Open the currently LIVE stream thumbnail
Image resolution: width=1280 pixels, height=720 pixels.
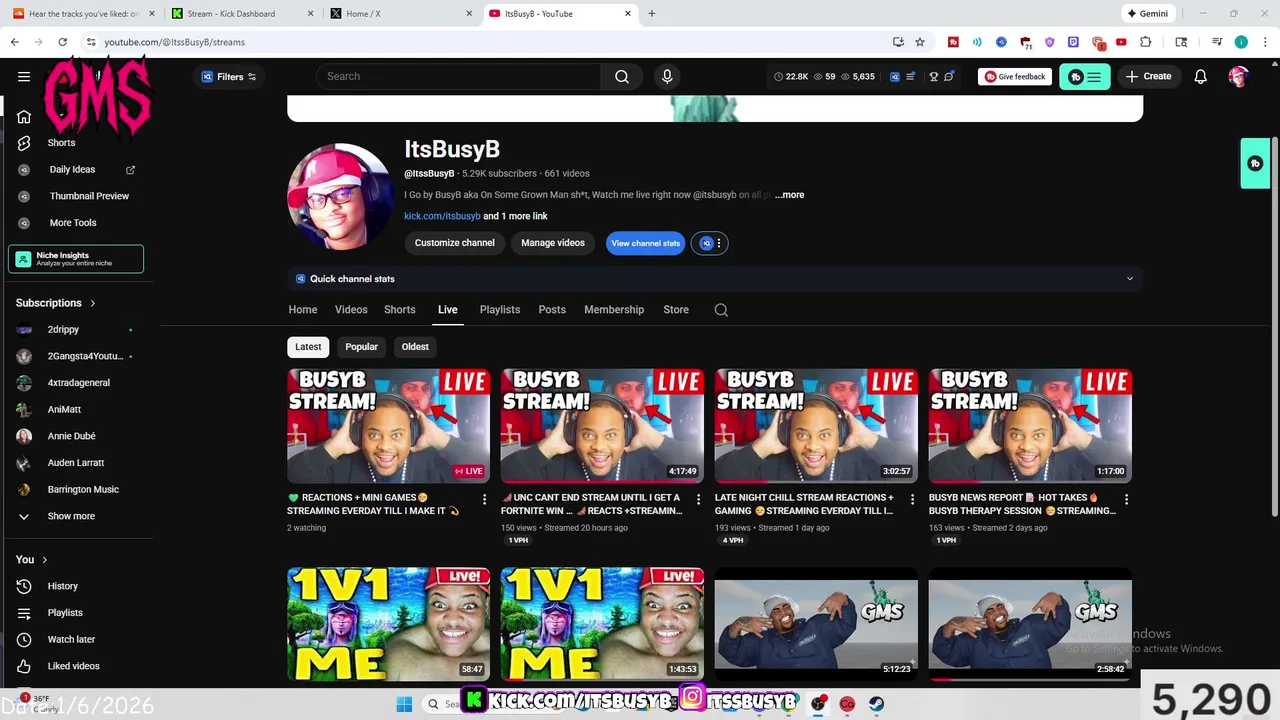point(389,426)
